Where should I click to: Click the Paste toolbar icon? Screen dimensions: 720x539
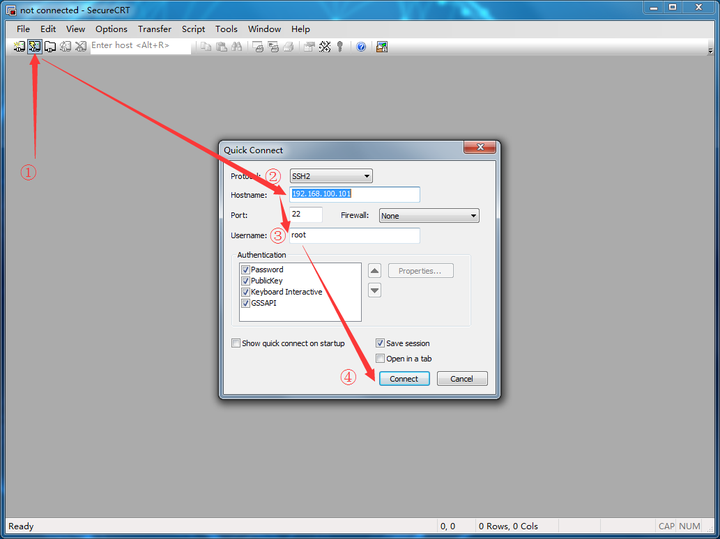[221, 46]
